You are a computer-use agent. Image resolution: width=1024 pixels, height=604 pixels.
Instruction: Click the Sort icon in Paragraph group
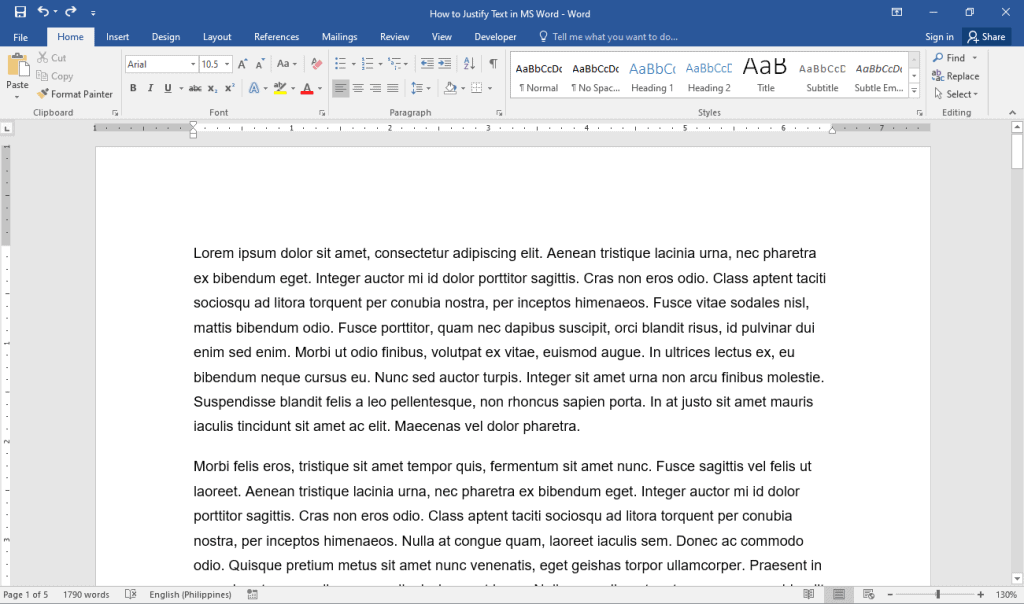[x=469, y=62]
